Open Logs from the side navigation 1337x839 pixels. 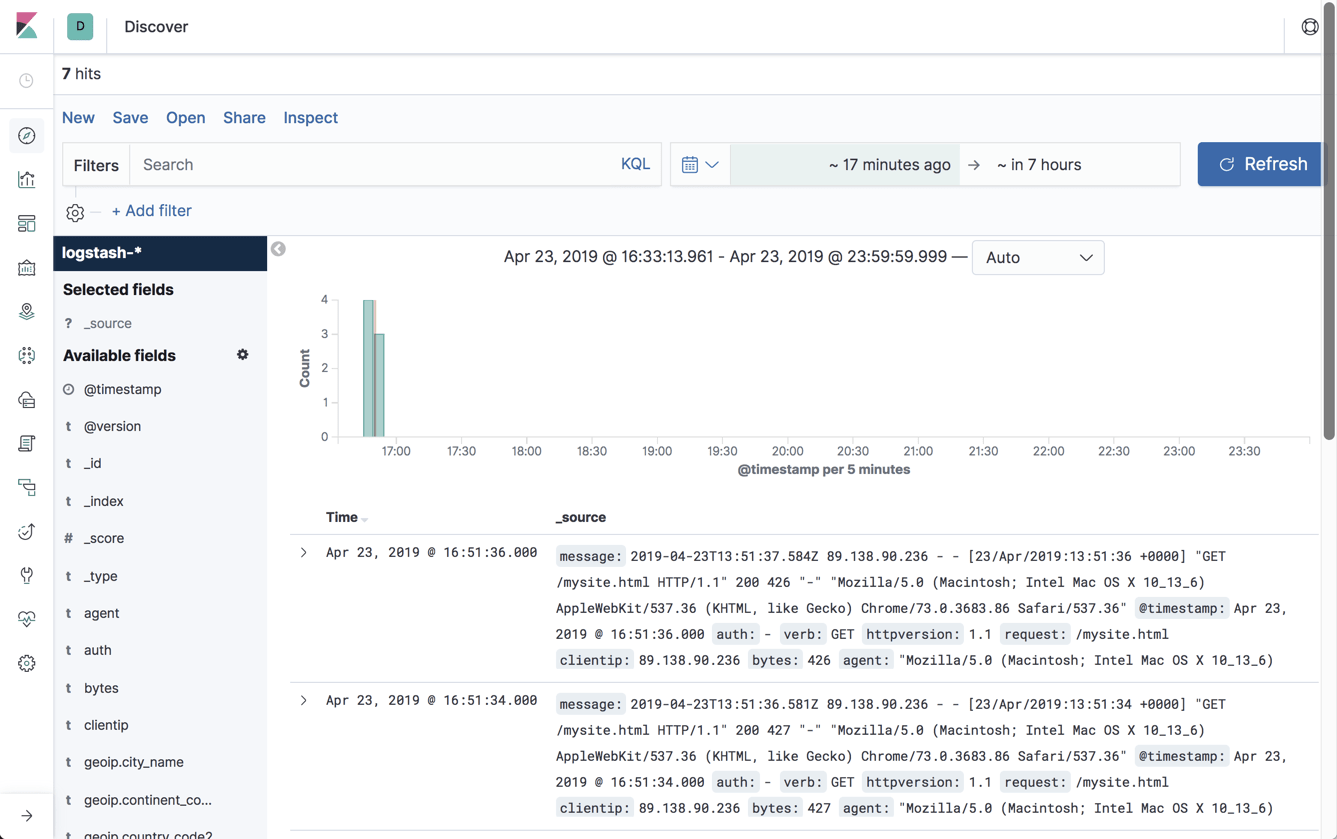click(x=27, y=444)
